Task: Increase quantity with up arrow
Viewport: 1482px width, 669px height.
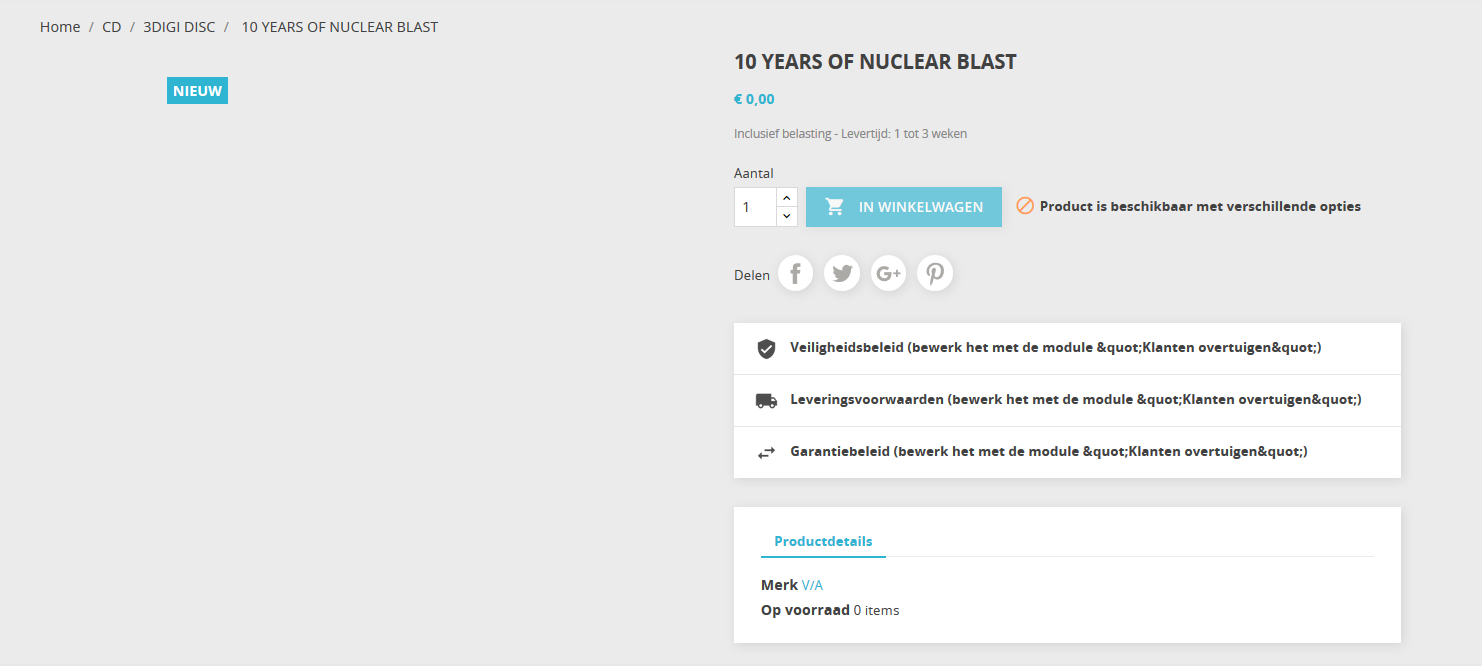Action: pos(786,197)
